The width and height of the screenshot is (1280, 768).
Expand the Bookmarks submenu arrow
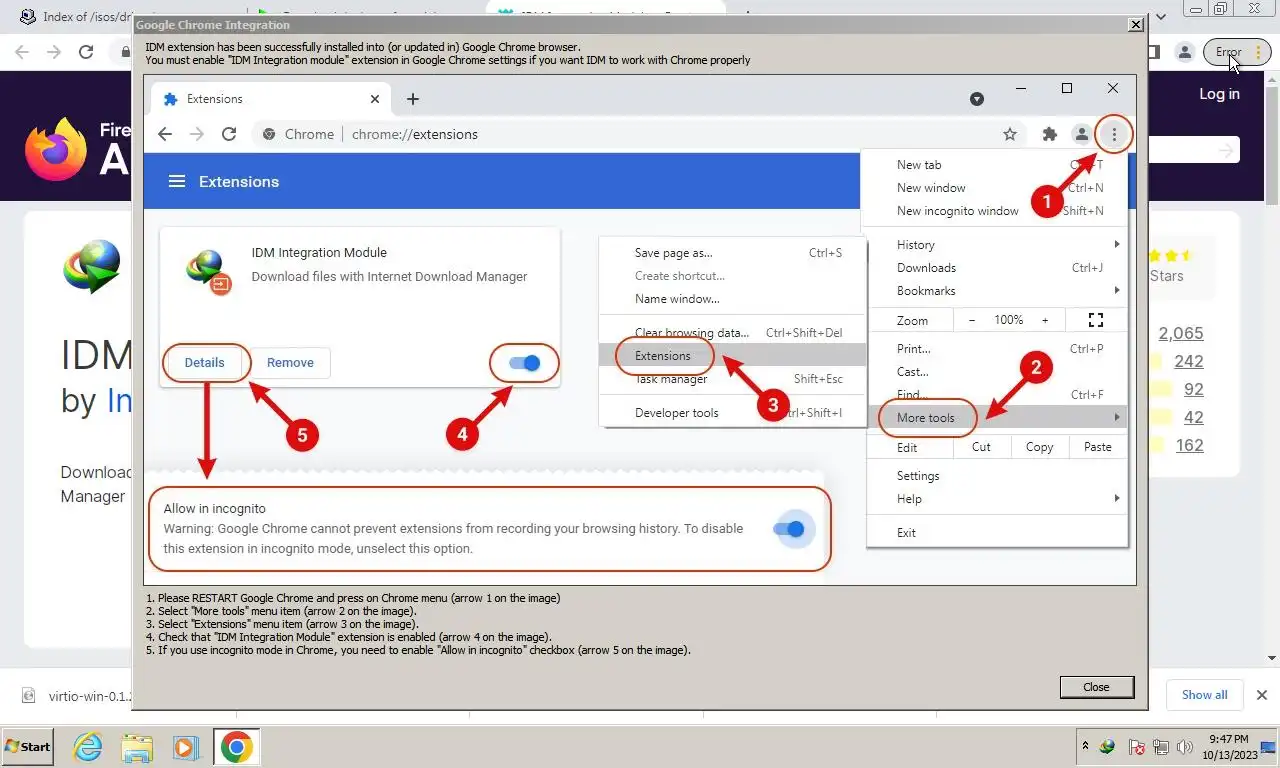click(1117, 290)
